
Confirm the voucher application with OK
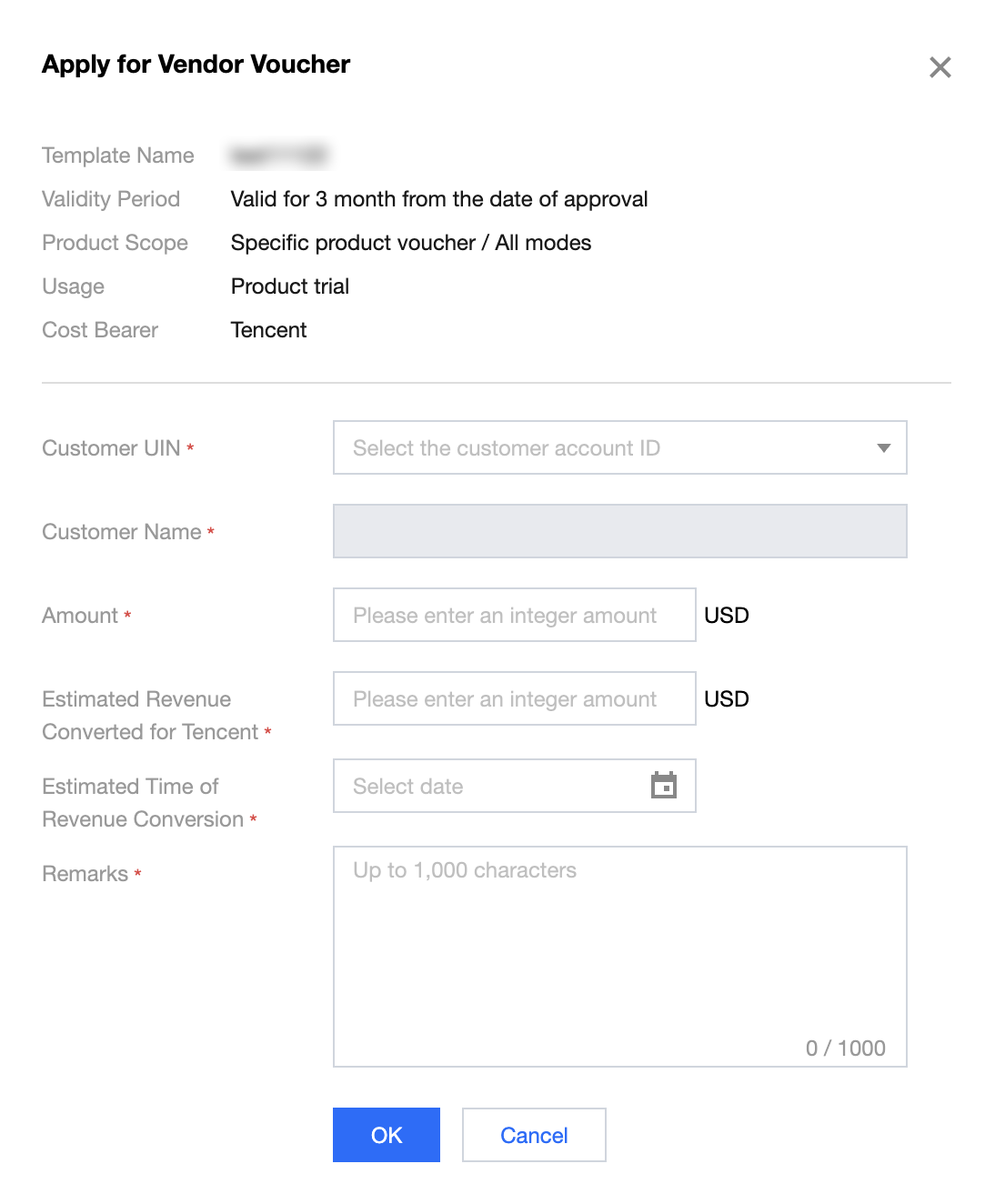[386, 1135]
